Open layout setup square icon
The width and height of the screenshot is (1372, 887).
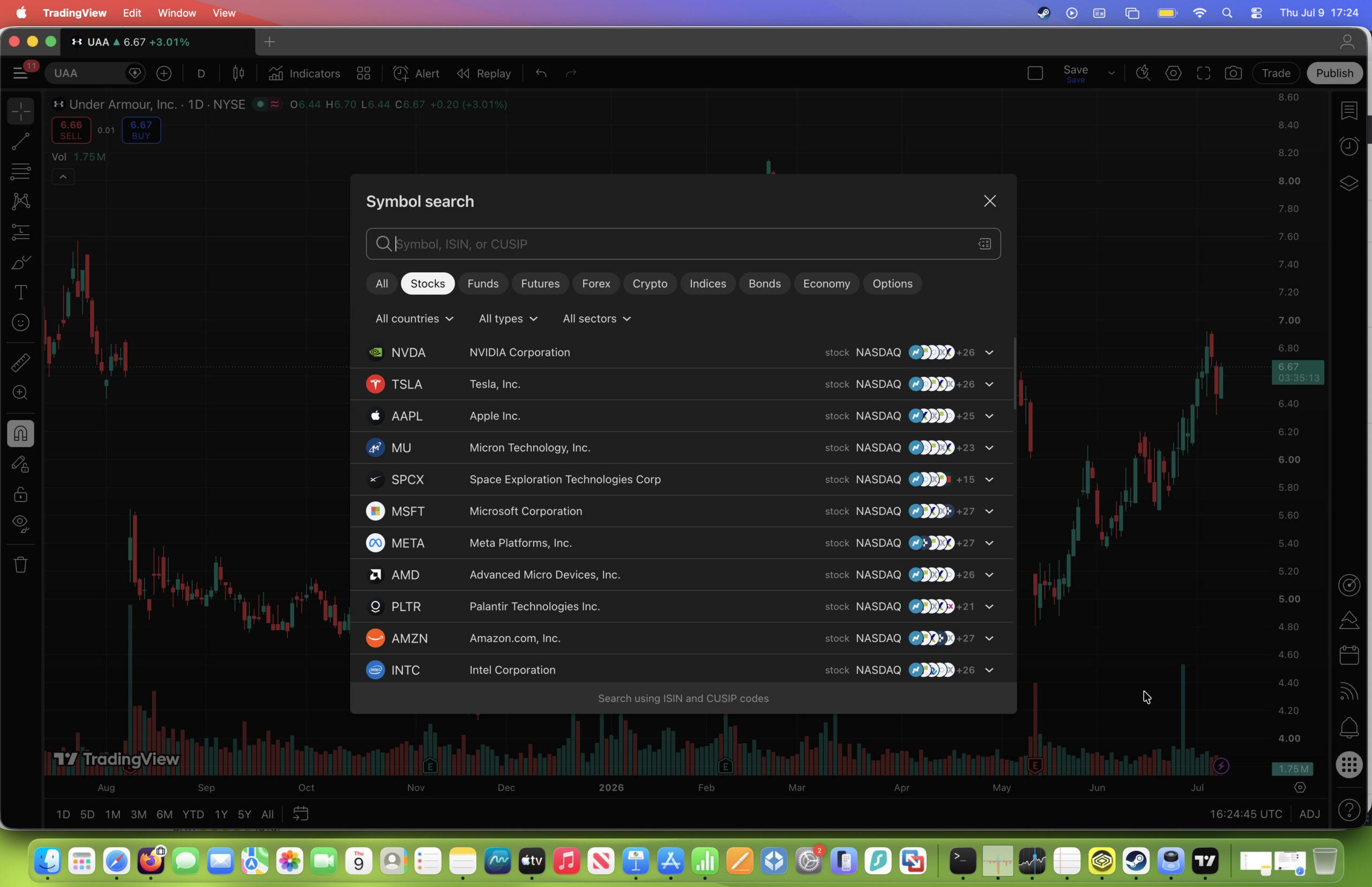[1035, 73]
